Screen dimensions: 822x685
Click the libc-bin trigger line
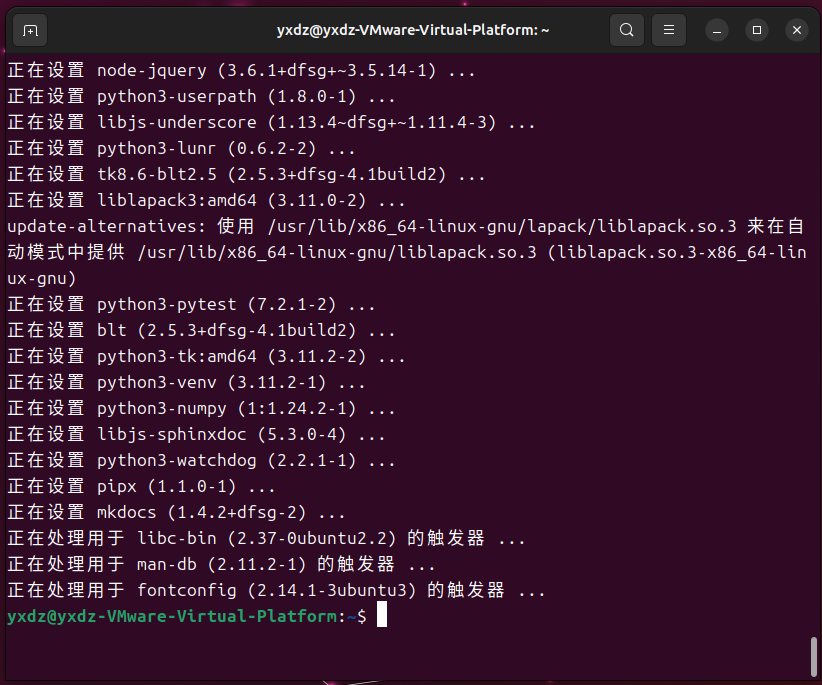pos(266,538)
